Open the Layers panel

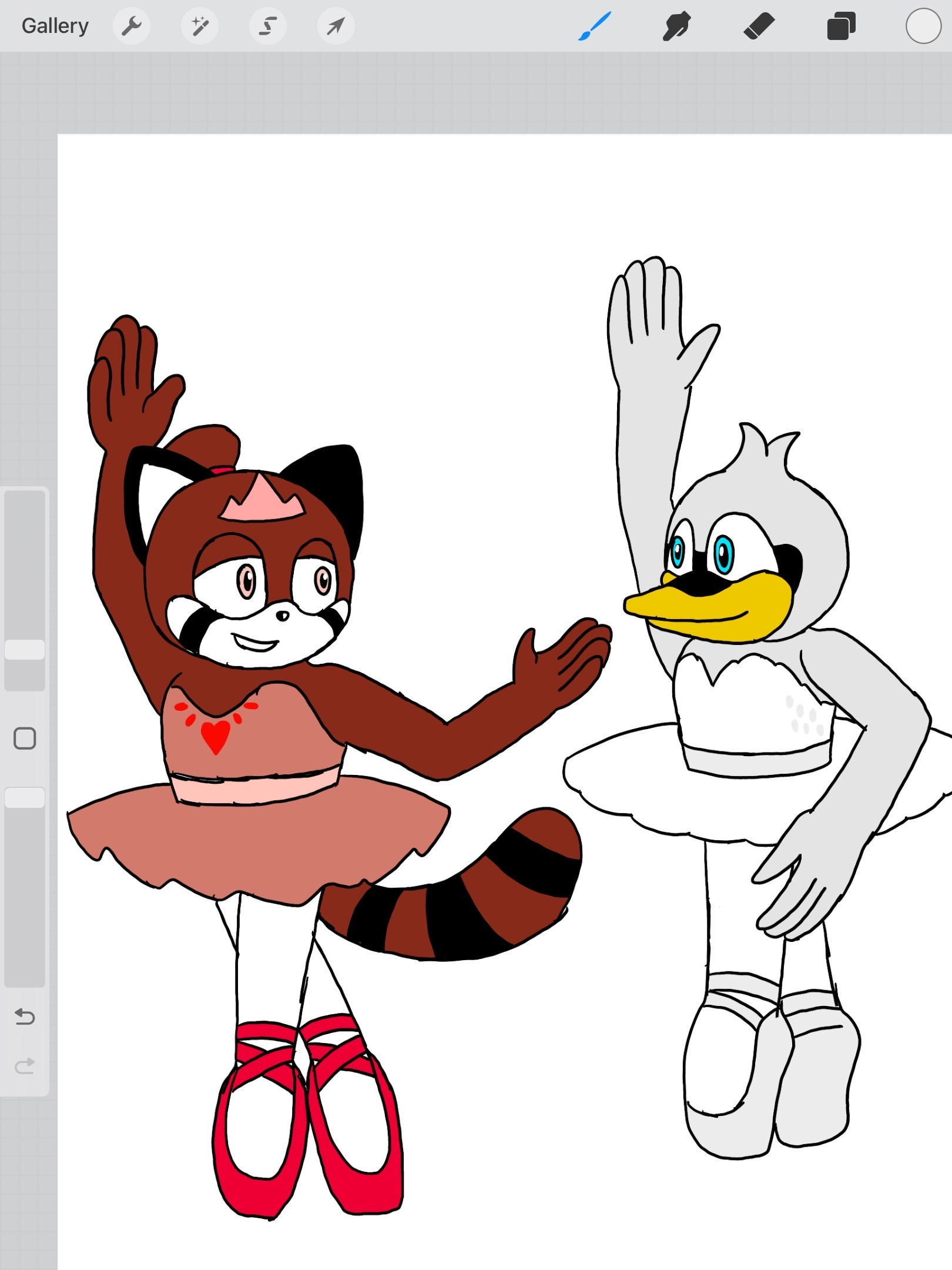(x=841, y=26)
